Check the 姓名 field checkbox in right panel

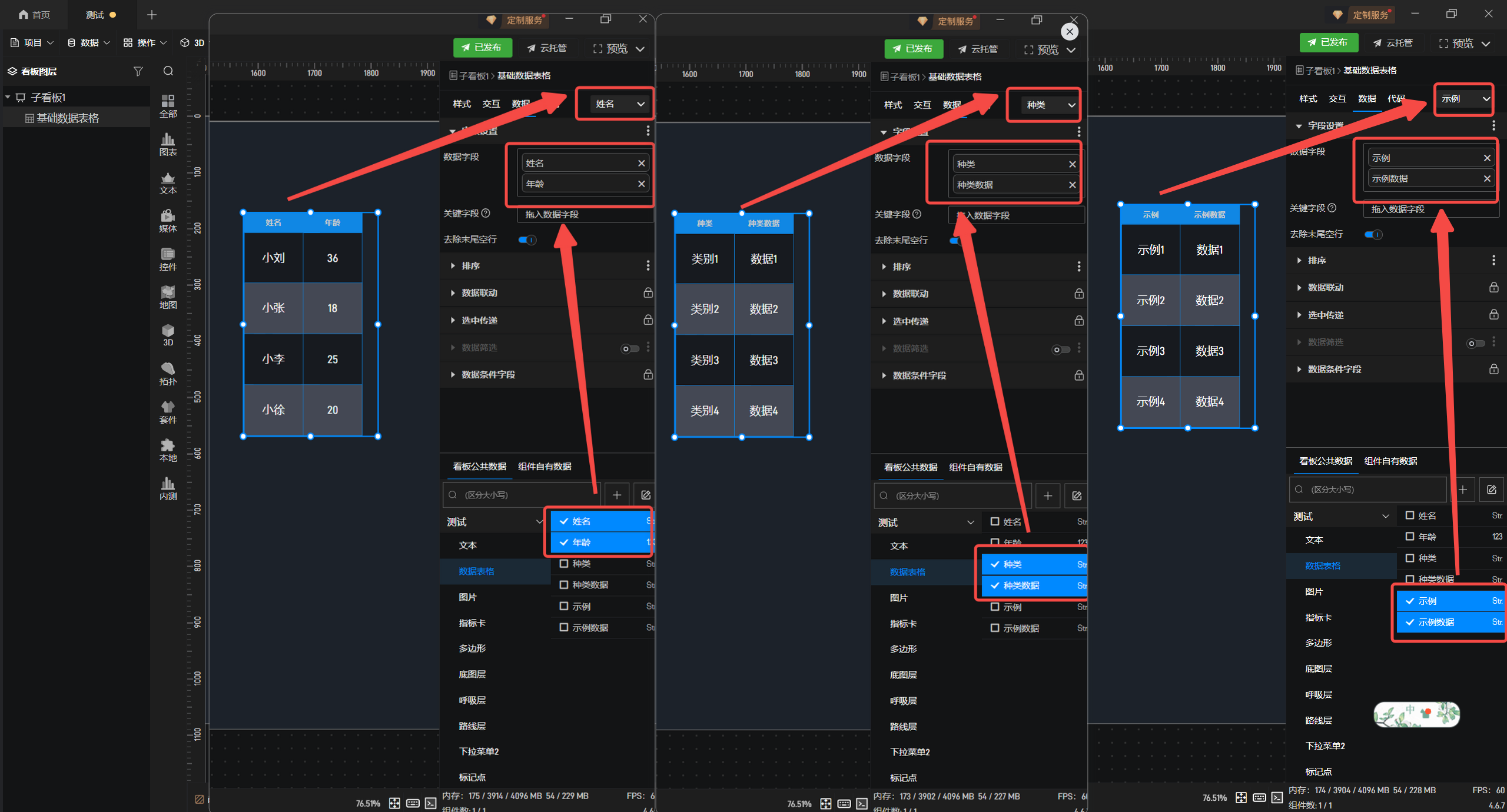[x=1409, y=515]
